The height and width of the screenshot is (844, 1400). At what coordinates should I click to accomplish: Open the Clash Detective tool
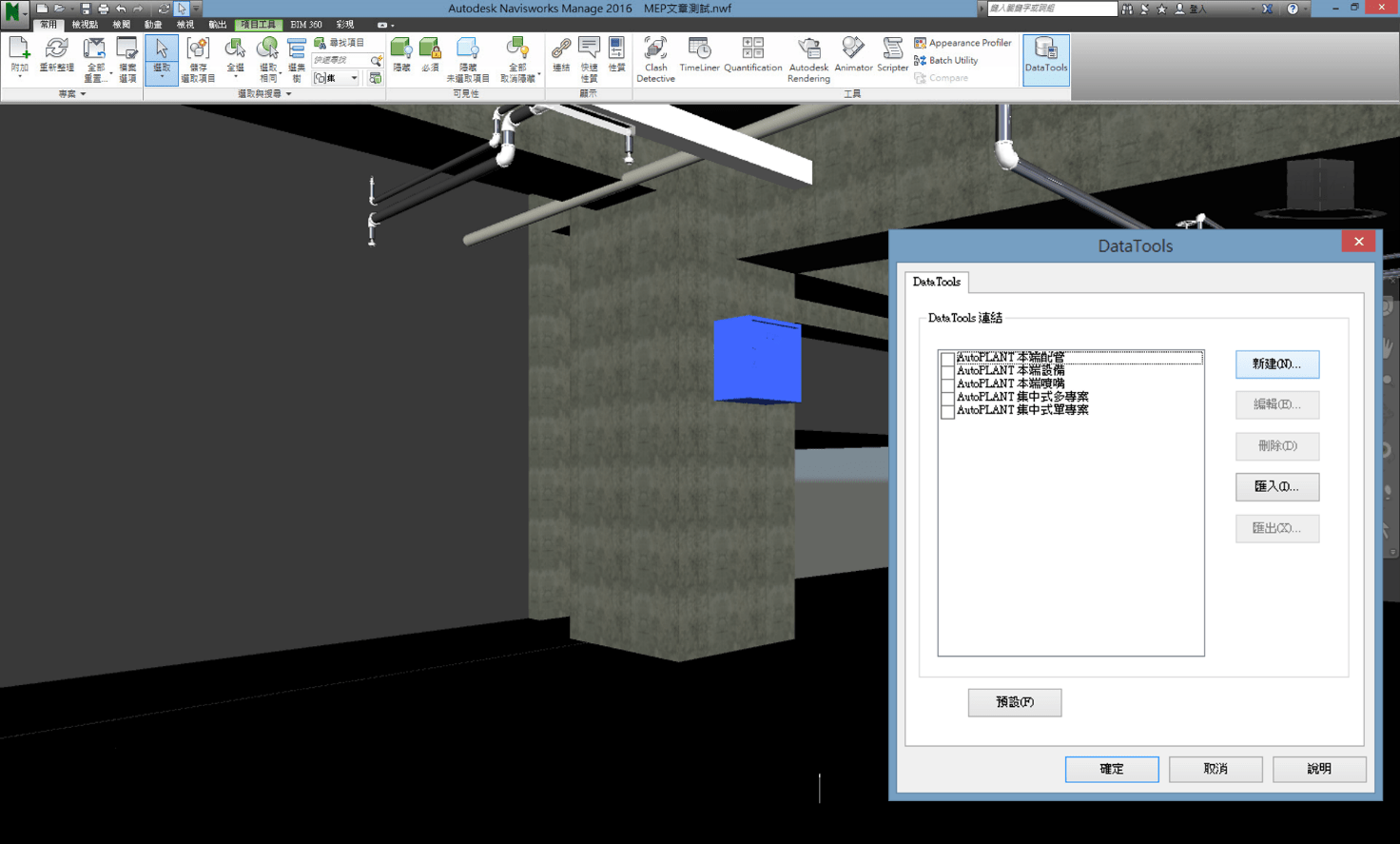[x=655, y=60]
